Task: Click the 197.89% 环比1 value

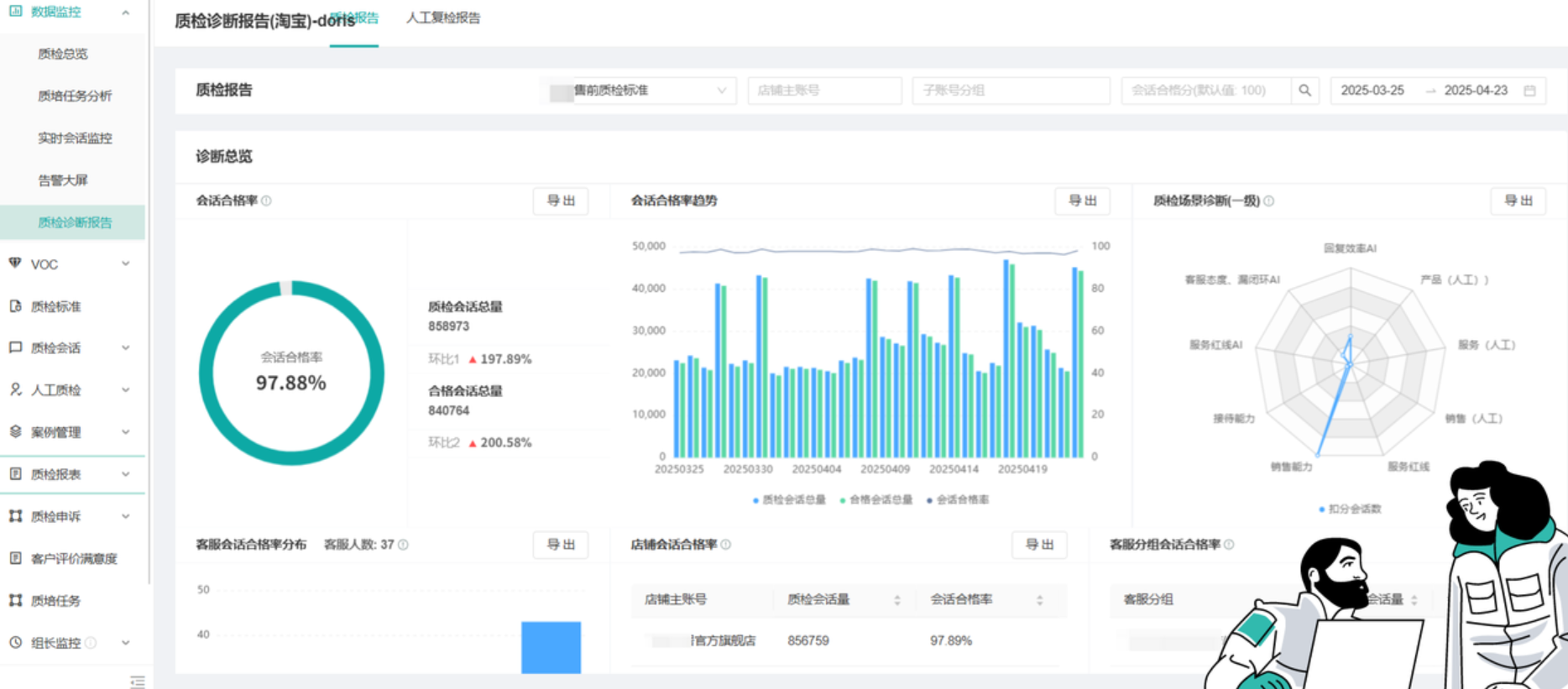Action: pyautogui.click(x=506, y=359)
